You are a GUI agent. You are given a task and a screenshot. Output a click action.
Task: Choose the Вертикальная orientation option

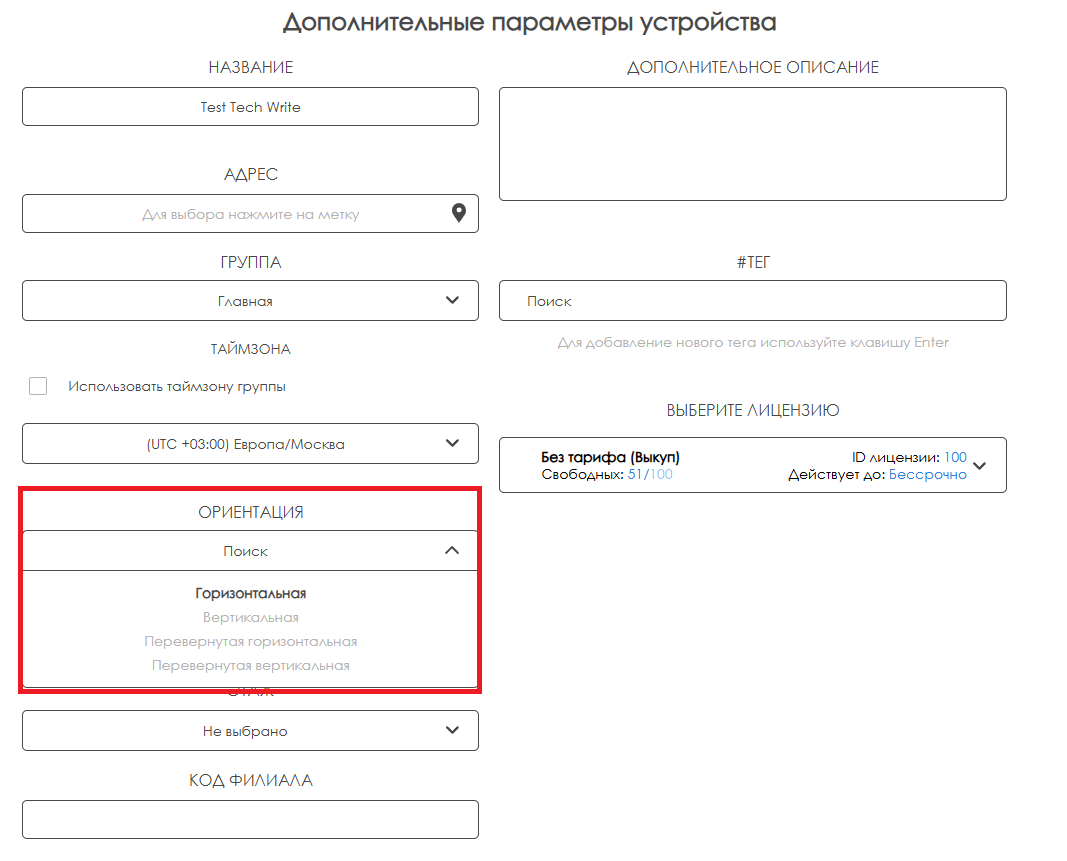tap(250, 618)
